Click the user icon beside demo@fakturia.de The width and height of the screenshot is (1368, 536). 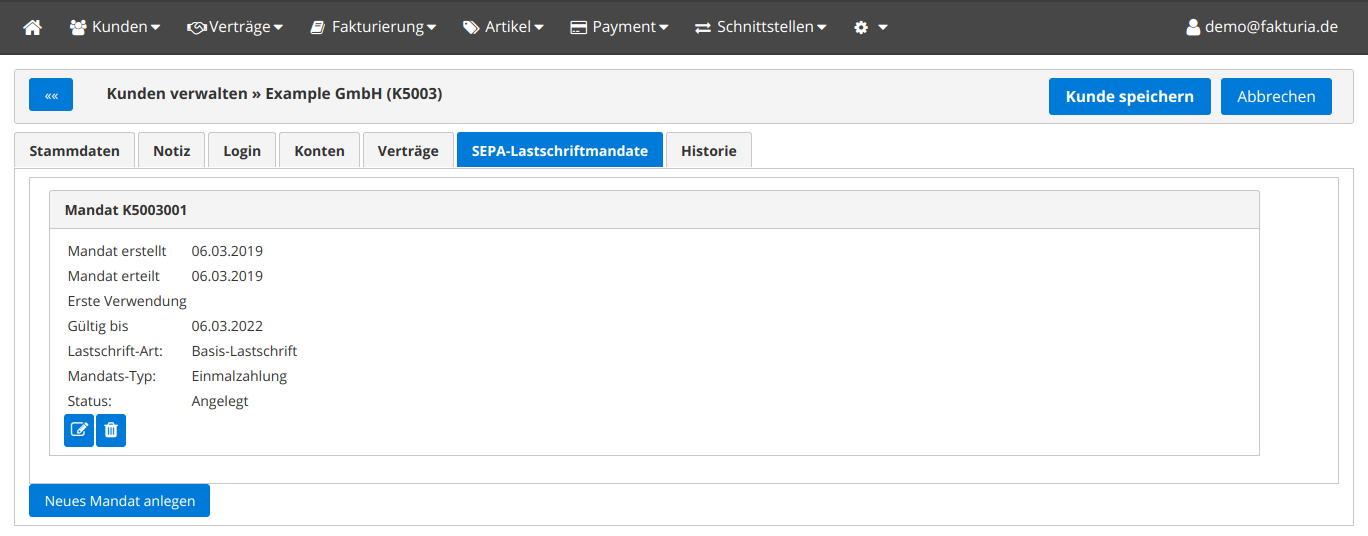pyautogui.click(x=1192, y=27)
